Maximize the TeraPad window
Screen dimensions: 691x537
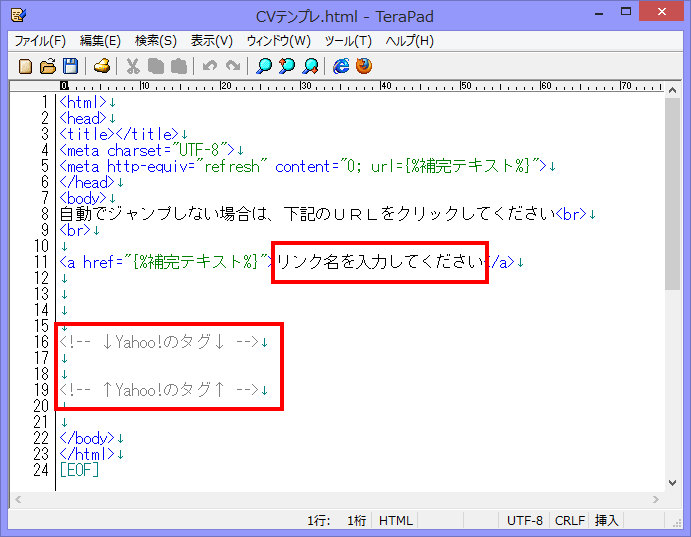626,12
